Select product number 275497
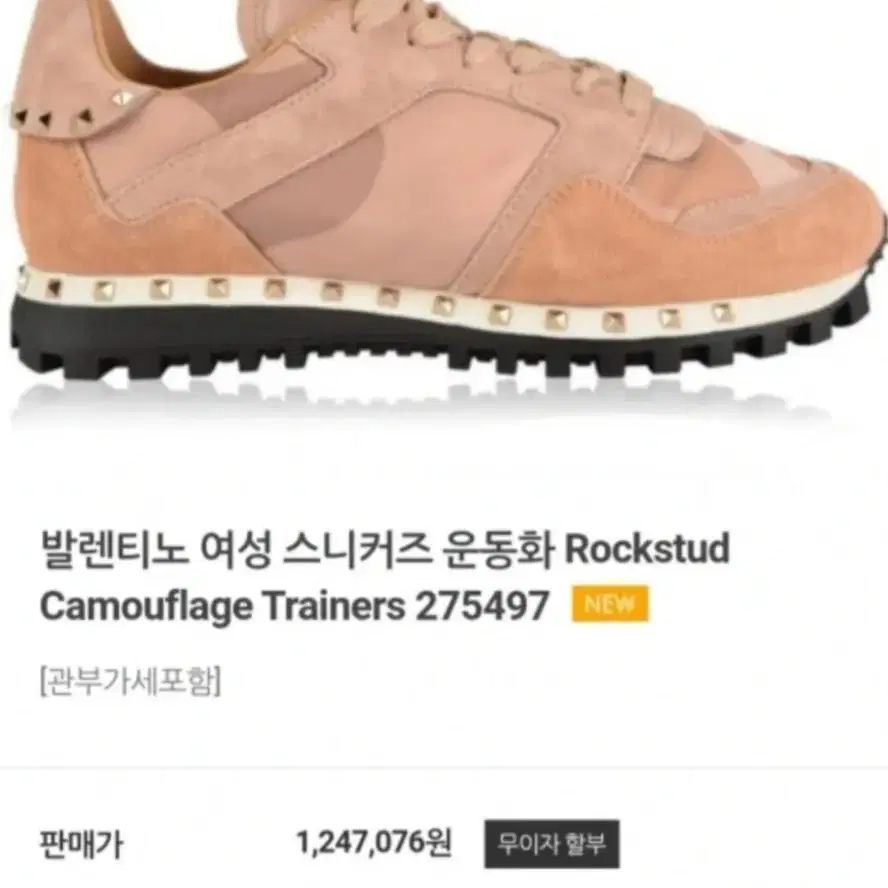This screenshot has height=888, width=888. [x=483, y=605]
